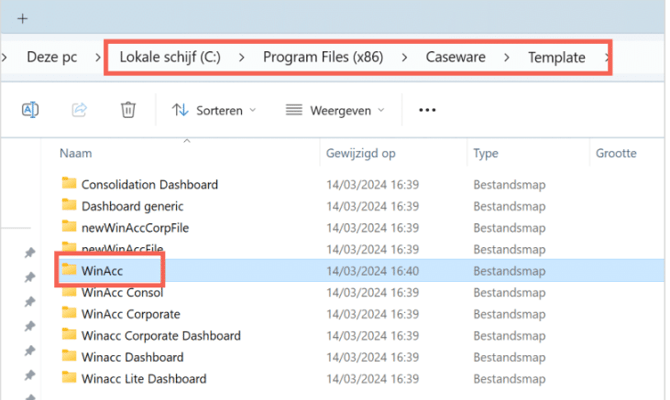
Task: Click the WinAcc folder icon
Action: (x=69, y=270)
